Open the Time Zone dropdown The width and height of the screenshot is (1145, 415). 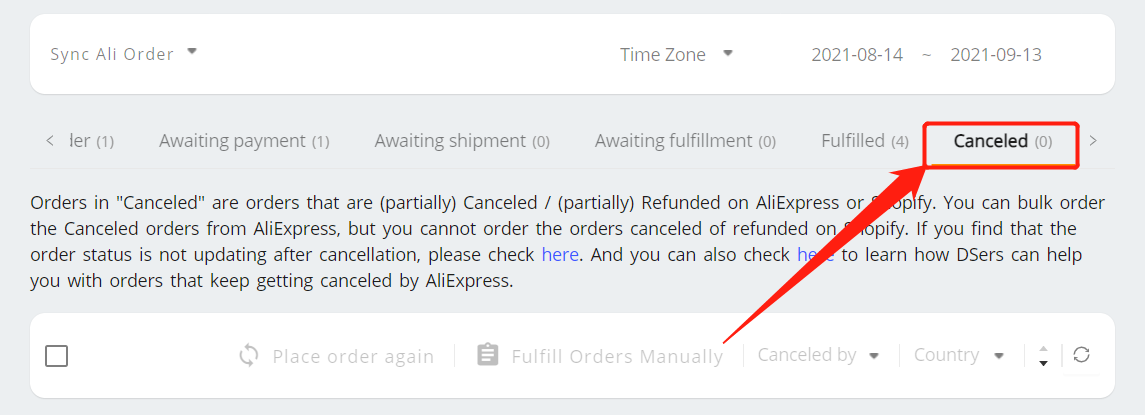[x=676, y=54]
